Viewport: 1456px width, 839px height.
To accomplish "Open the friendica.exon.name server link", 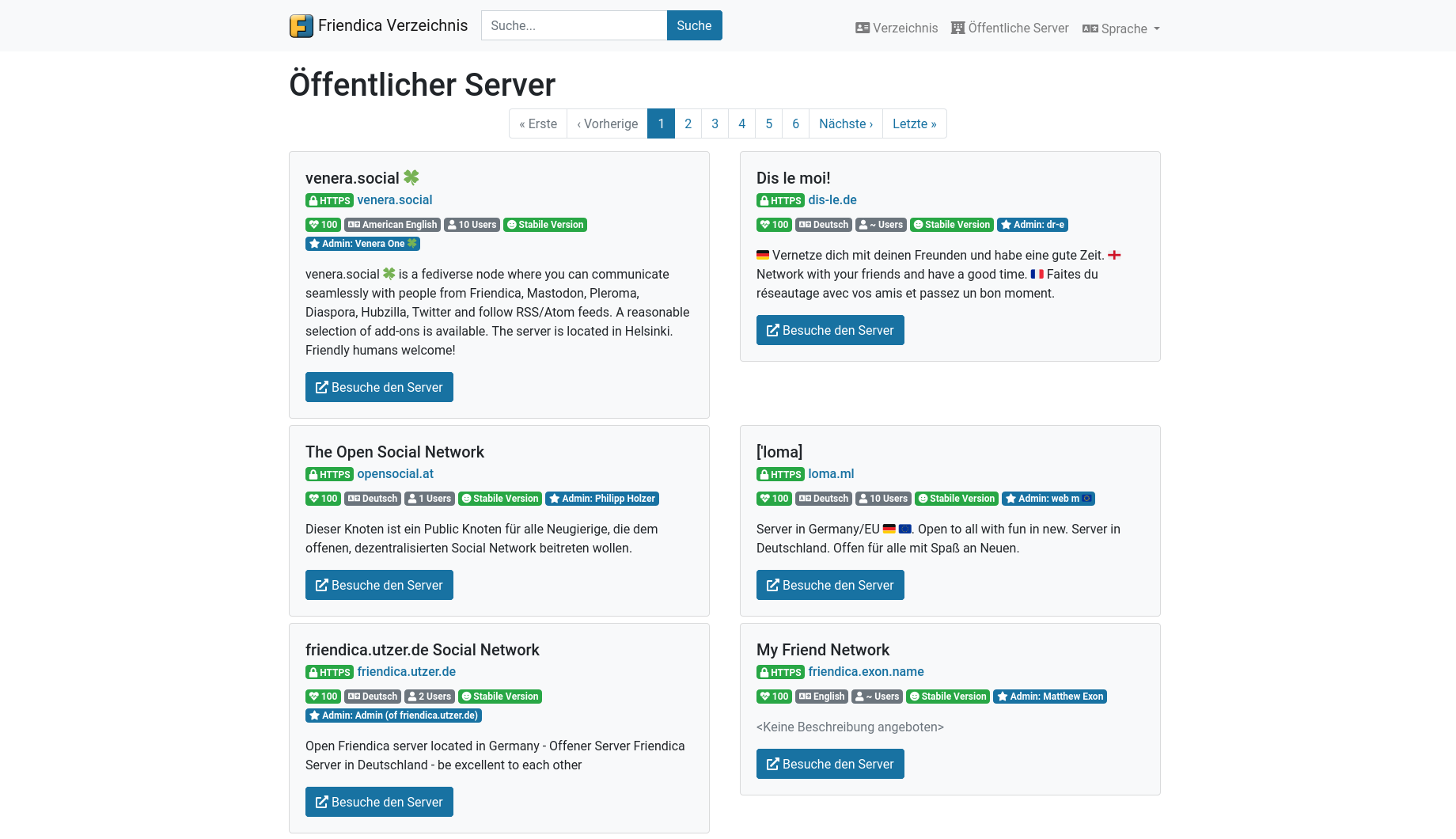I will point(866,671).
